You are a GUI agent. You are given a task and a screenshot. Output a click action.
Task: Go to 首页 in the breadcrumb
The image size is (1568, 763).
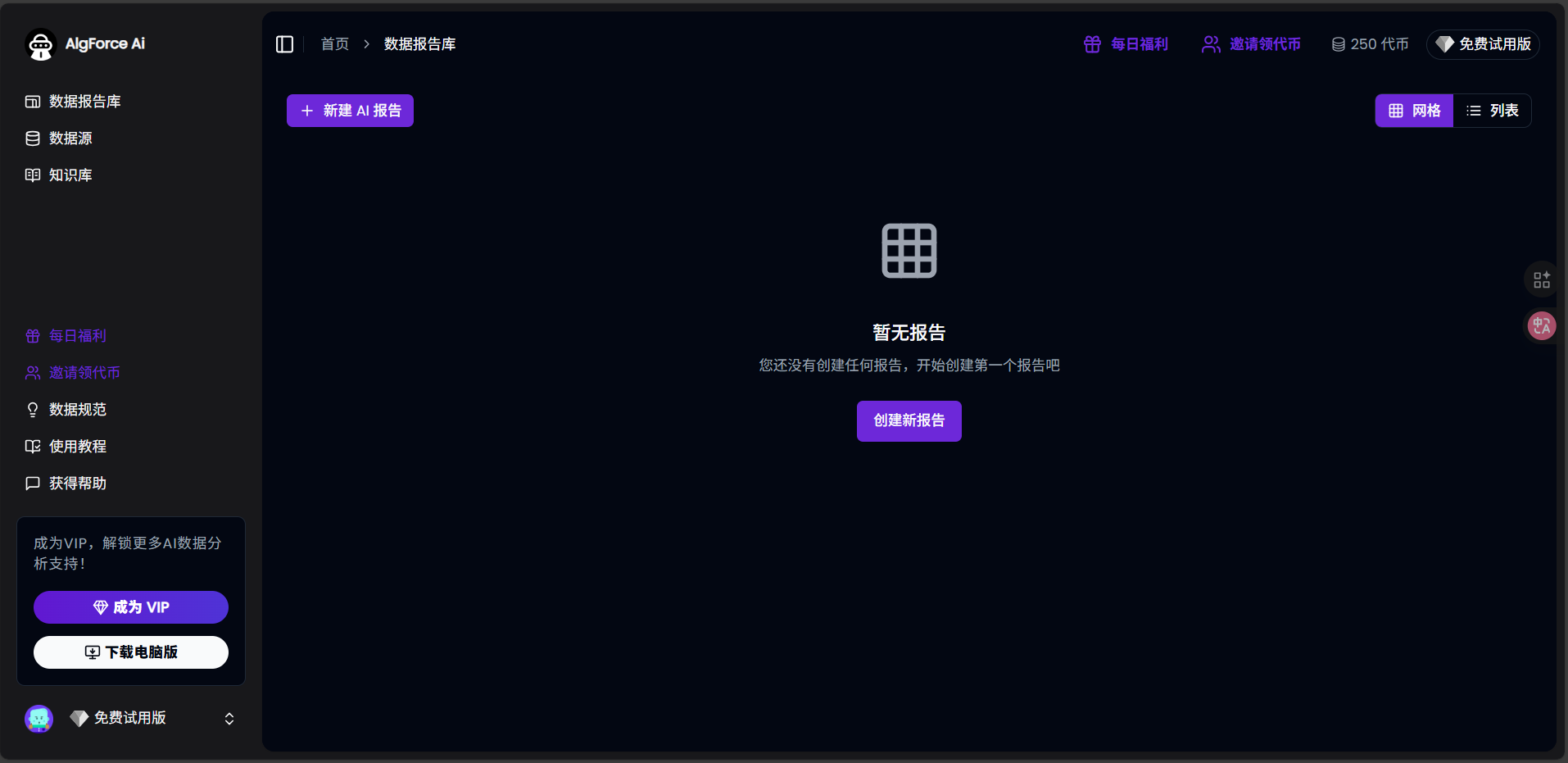coord(335,44)
